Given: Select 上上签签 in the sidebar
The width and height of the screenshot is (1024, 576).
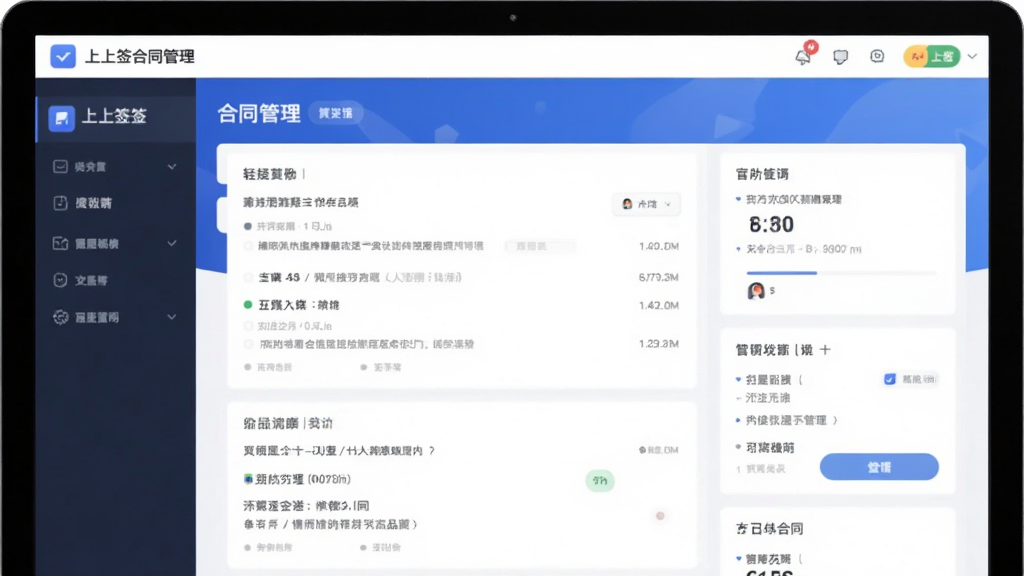Looking at the screenshot, I should coord(116,118).
